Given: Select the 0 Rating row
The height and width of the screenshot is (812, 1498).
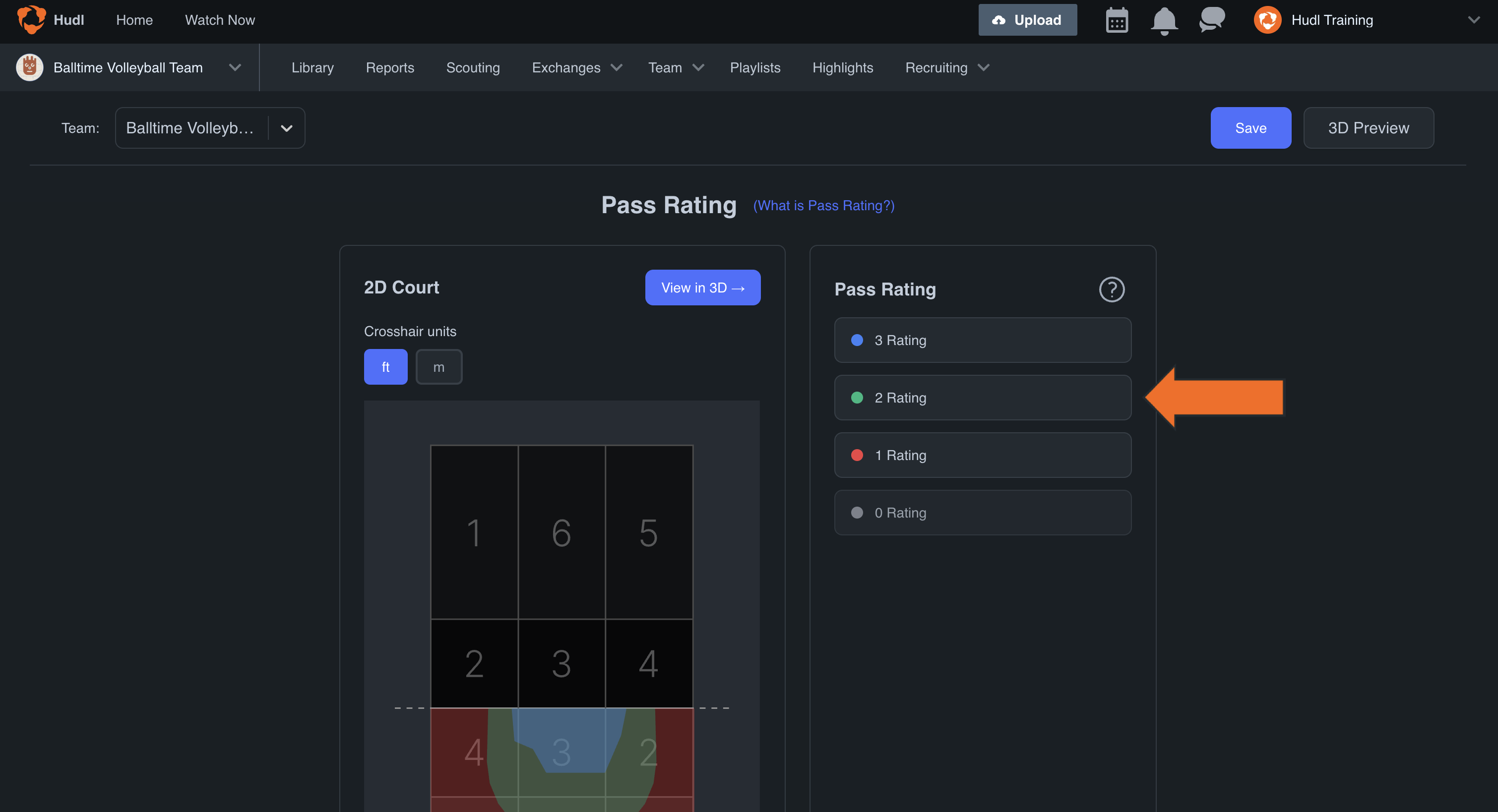Looking at the screenshot, I should coord(982,513).
